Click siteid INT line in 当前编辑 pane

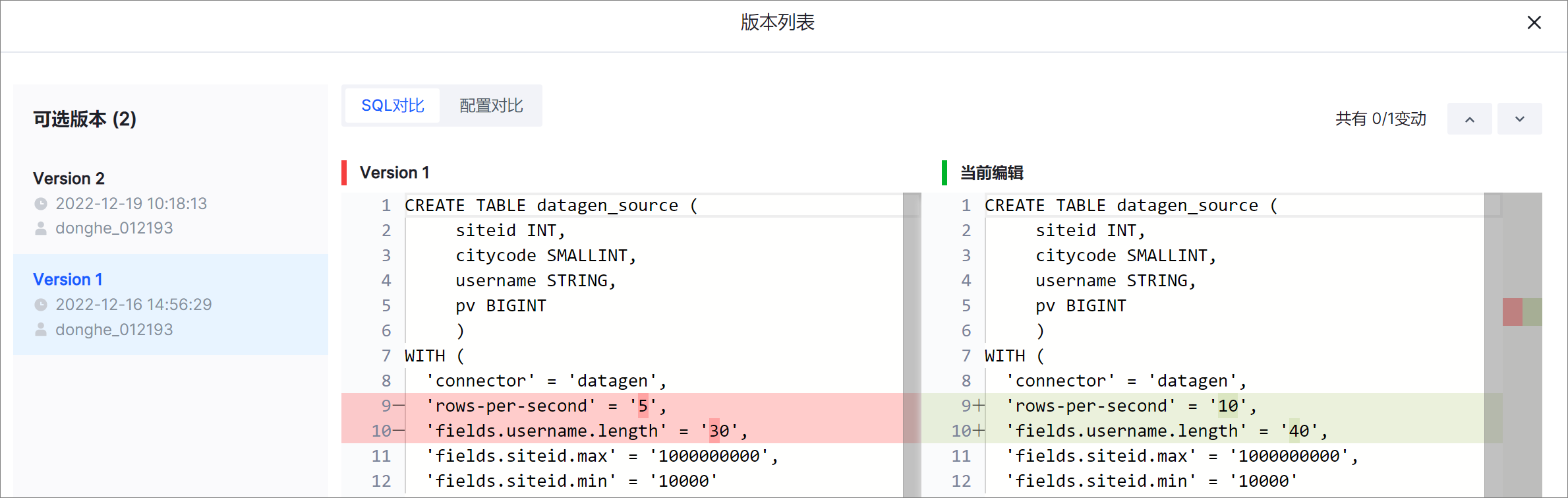1091,230
